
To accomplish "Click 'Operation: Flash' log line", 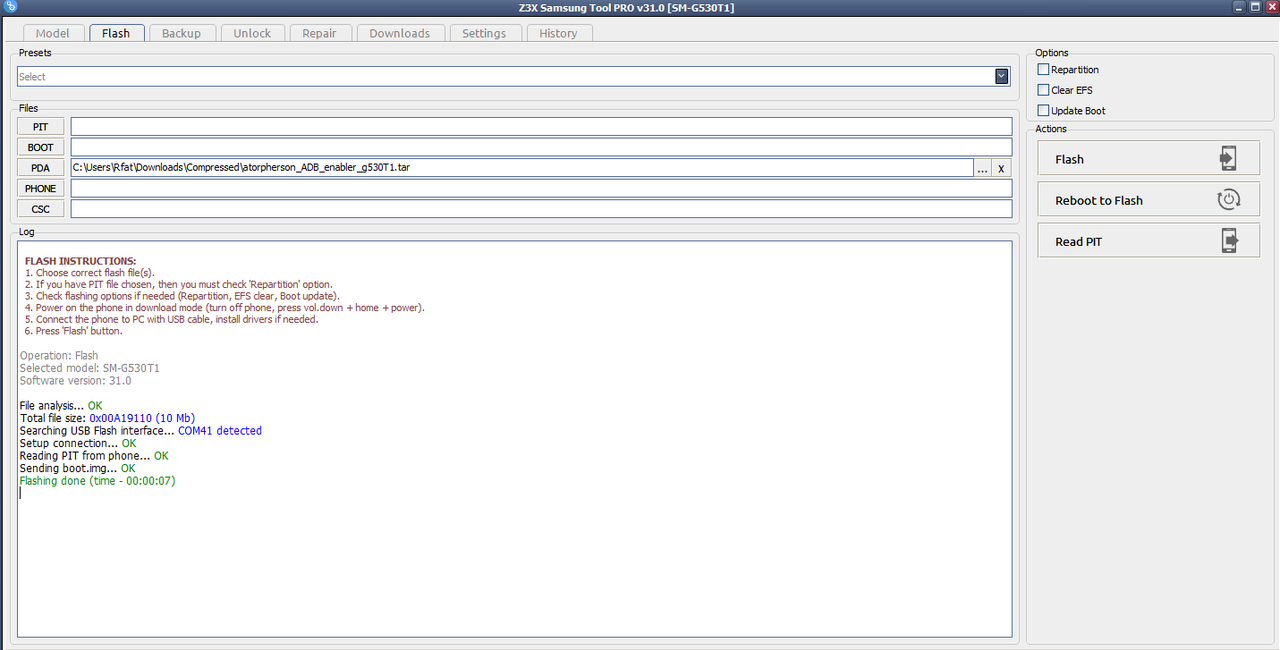I will (x=59, y=355).
